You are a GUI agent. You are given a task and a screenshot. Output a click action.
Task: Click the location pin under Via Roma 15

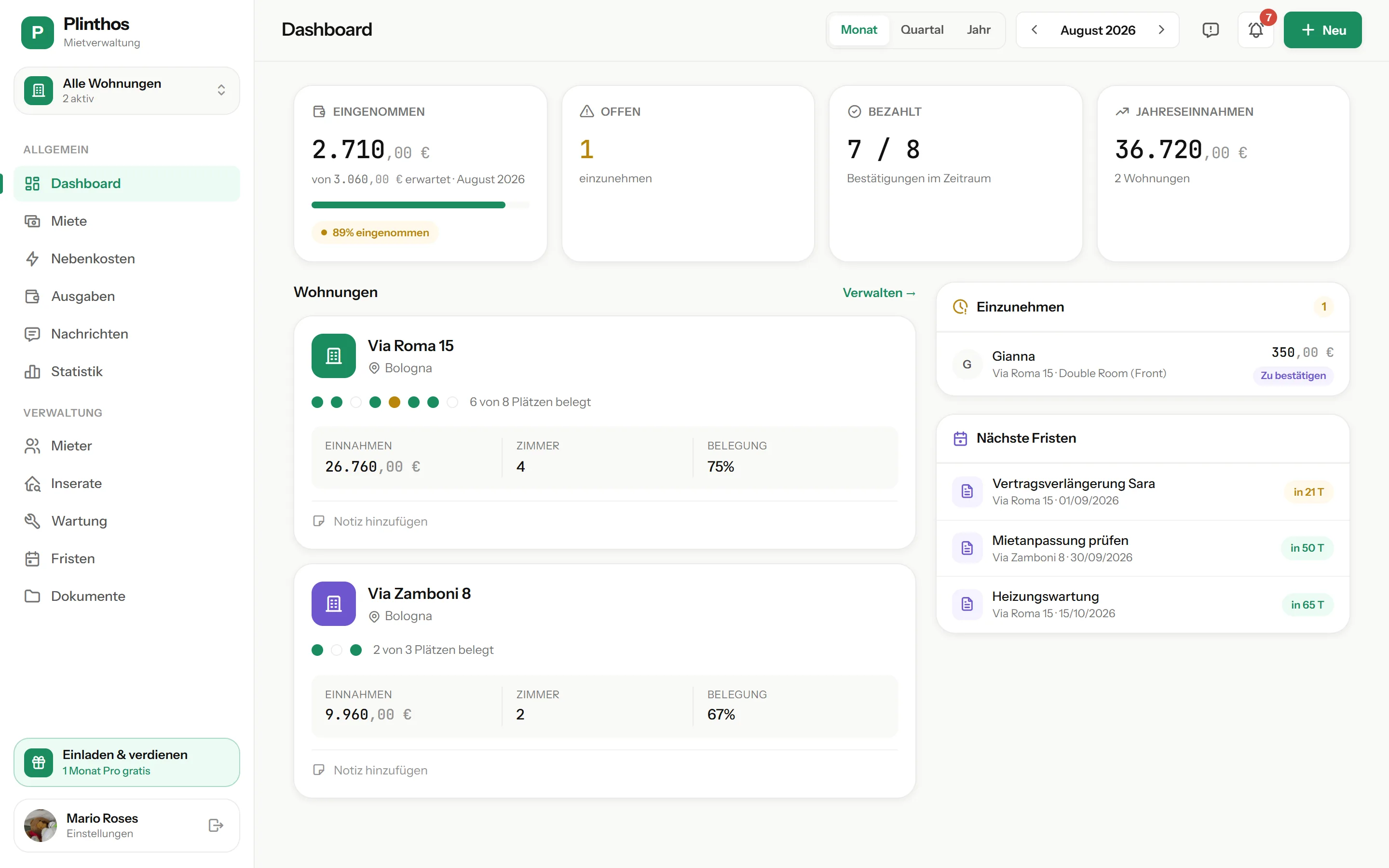pyautogui.click(x=374, y=368)
